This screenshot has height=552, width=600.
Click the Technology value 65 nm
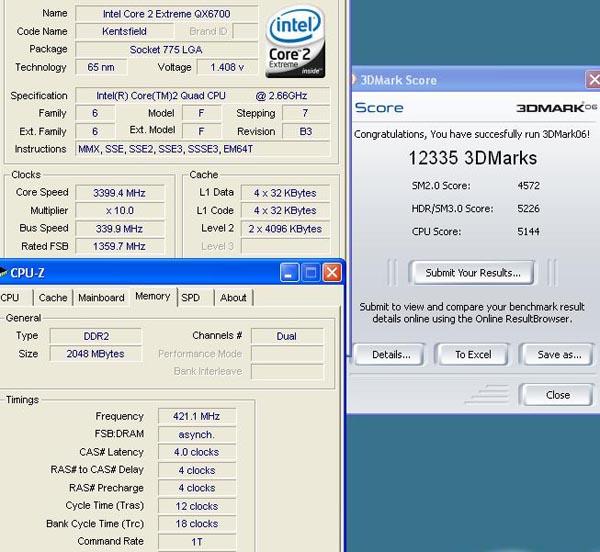tap(101, 67)
